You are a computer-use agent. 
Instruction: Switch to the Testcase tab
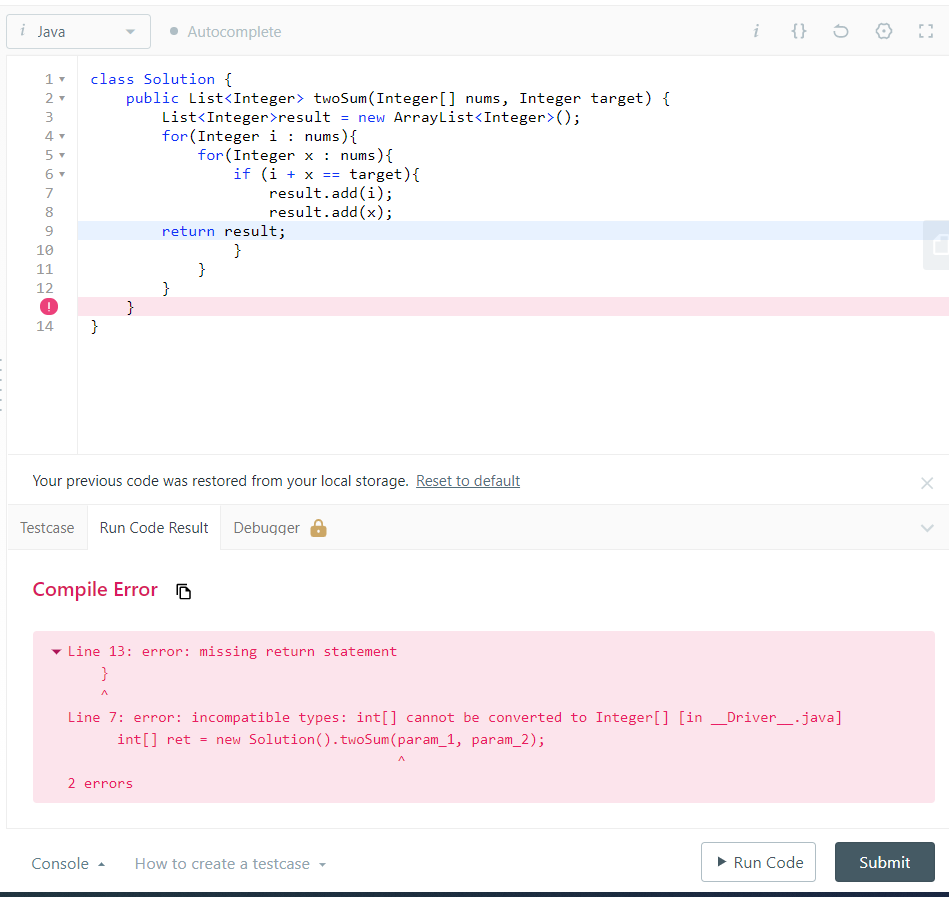coord(47,528)
